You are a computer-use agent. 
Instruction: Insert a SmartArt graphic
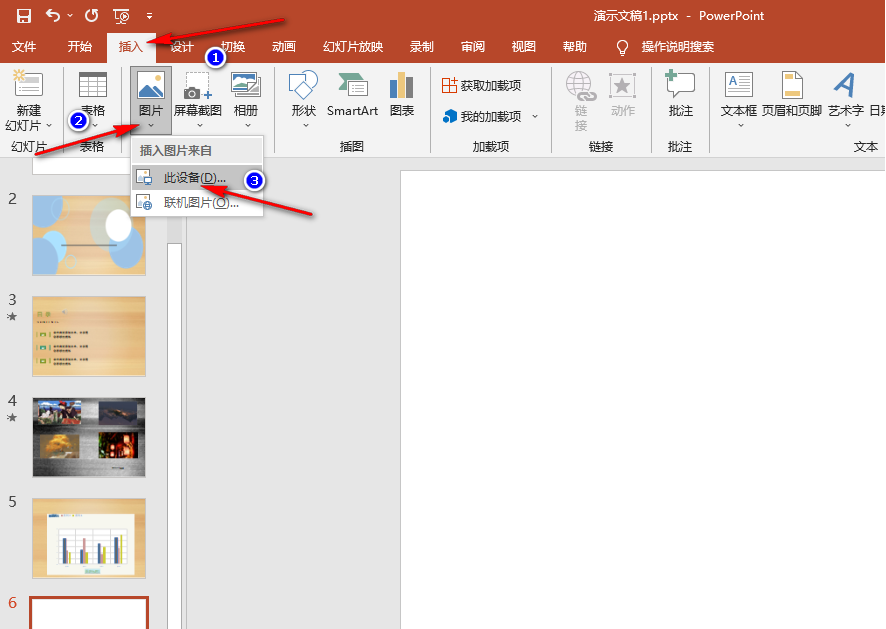(352, 95)
